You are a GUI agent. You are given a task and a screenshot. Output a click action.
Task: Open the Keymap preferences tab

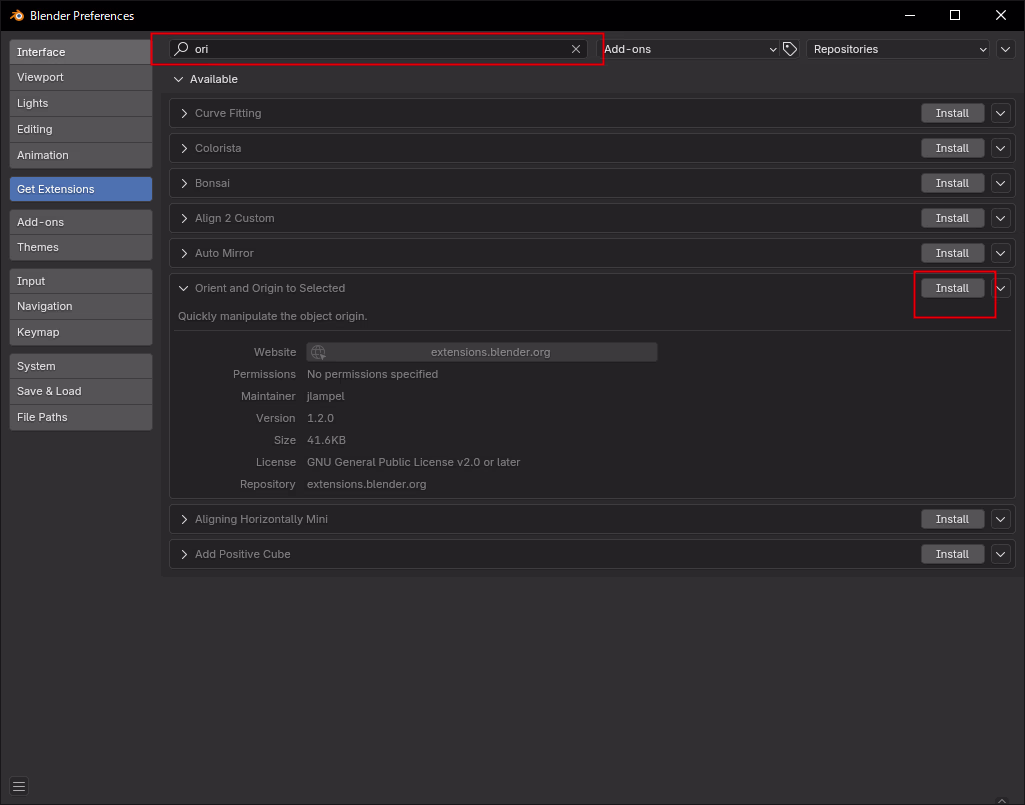tap(81, 332)
